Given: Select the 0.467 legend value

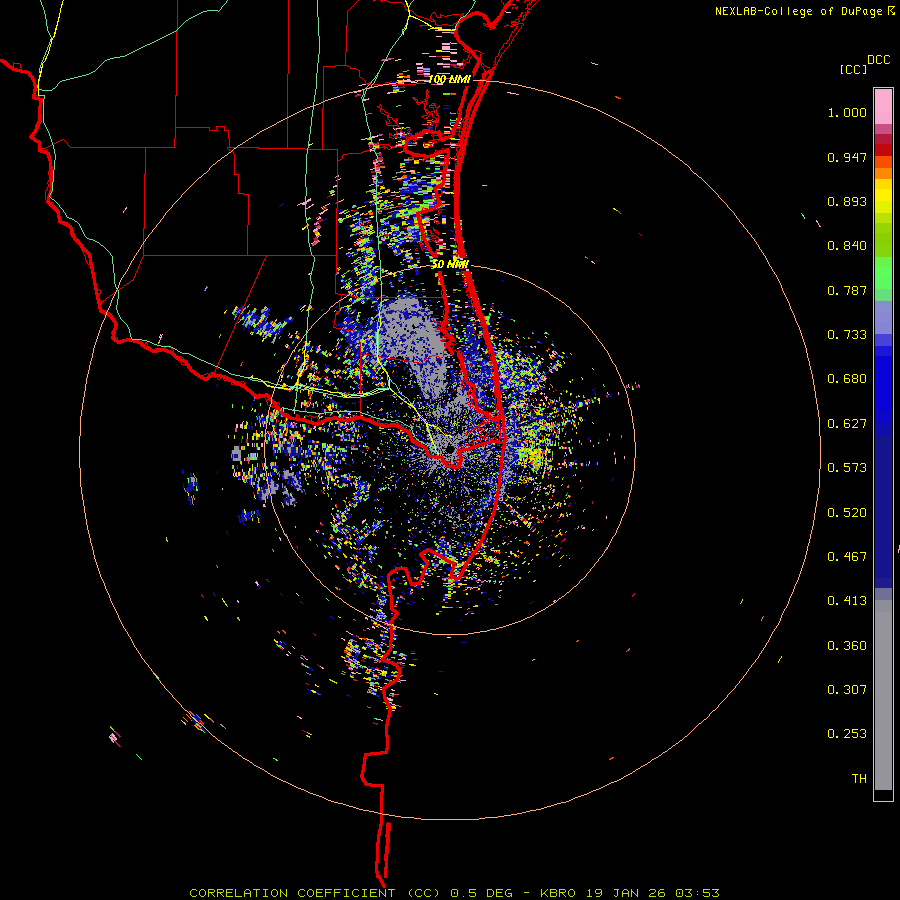Looking at the screenshot, I should pos(847,557).
